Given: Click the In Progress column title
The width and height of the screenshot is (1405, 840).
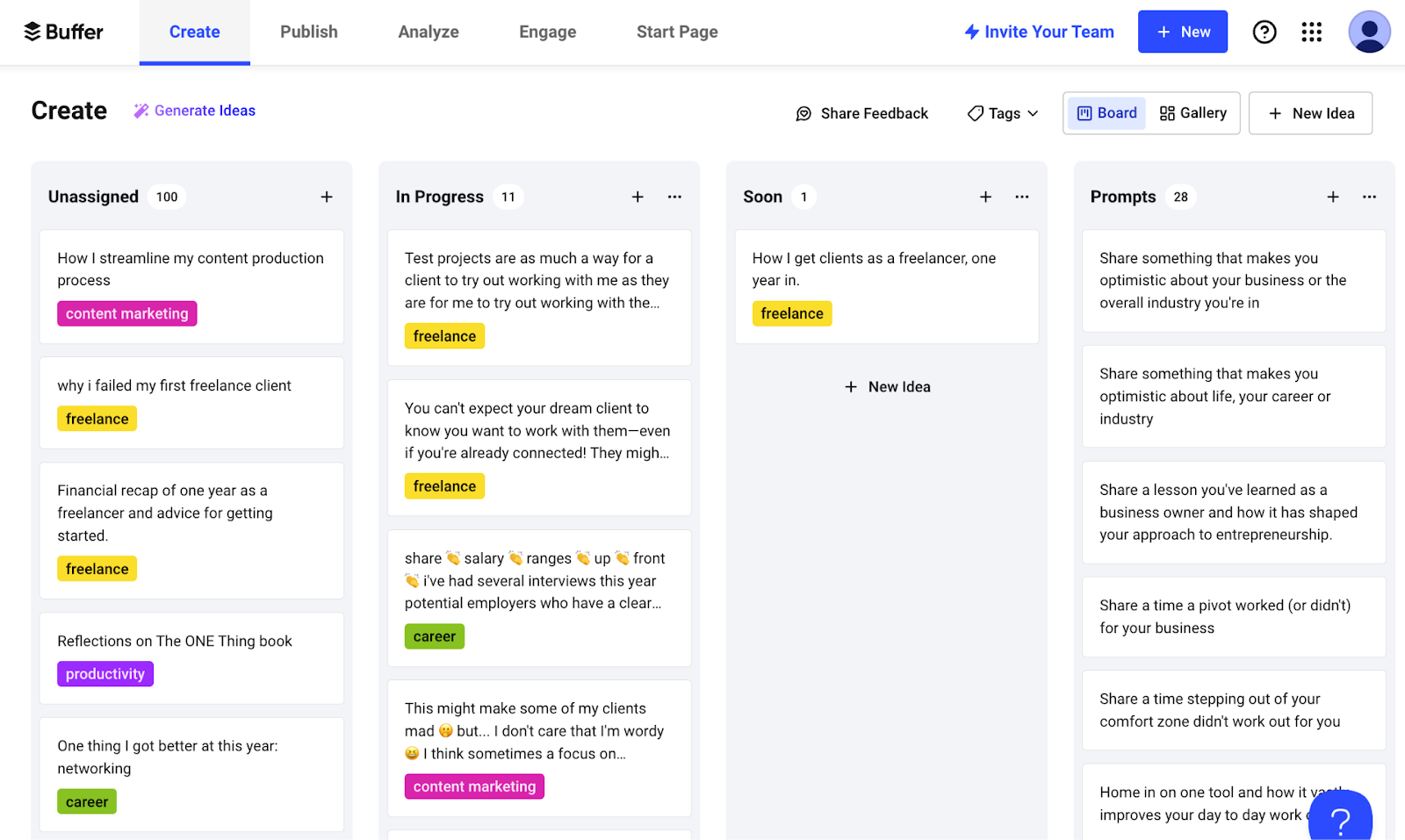Looking at the screenshot, I should [439, 197].
